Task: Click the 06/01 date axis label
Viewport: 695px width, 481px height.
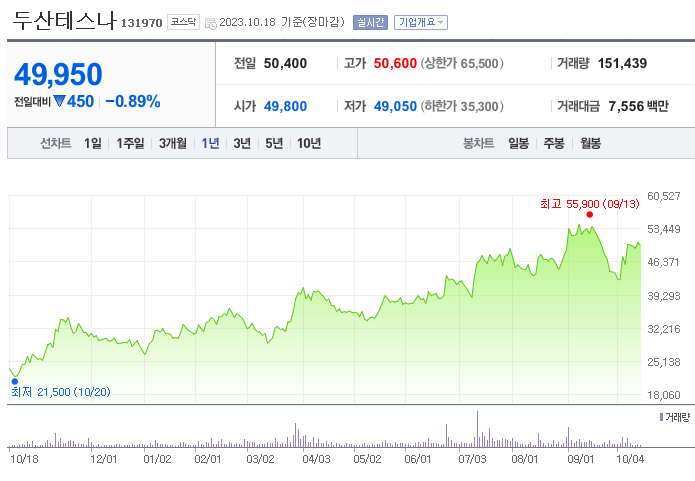Action: click(x=418, y=459)
